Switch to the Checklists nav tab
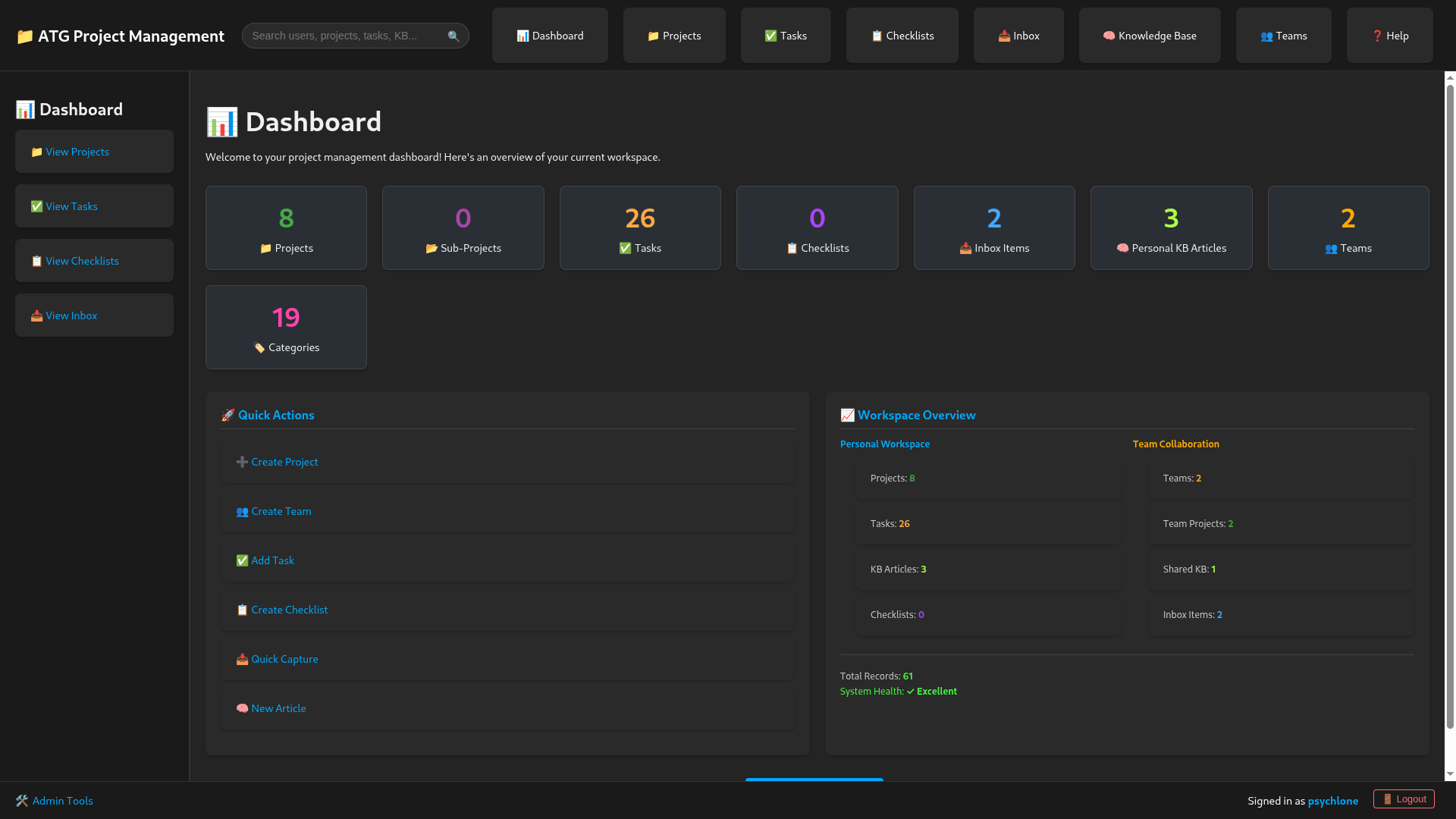The image size is (1456, 819). [902, 36]
